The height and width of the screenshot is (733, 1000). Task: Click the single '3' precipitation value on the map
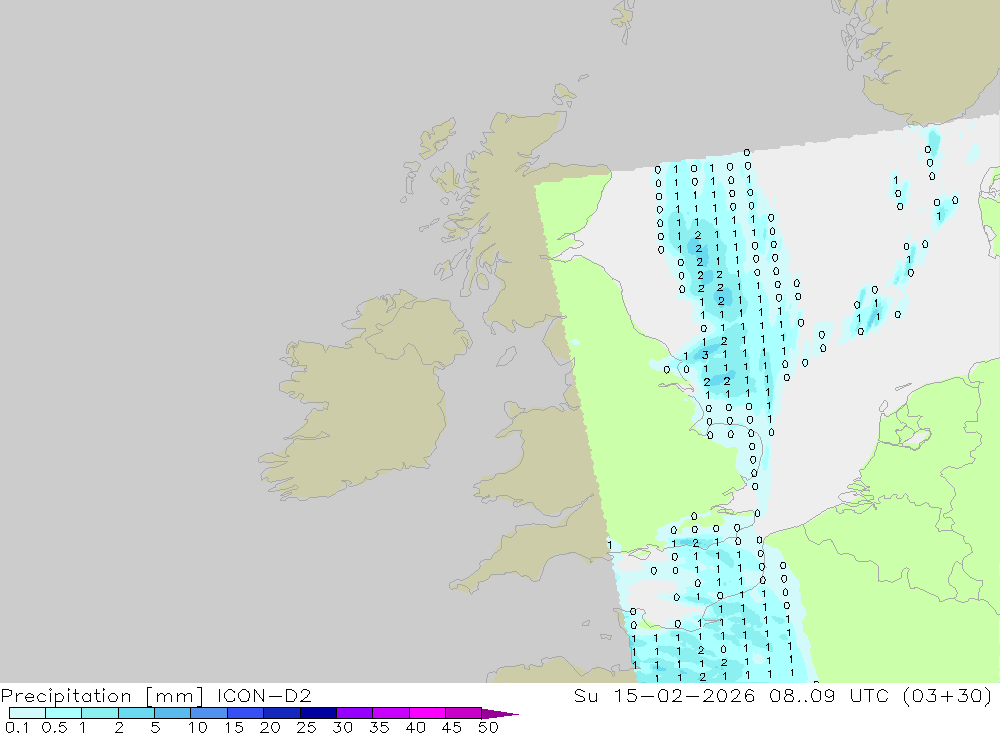[705, 355]
